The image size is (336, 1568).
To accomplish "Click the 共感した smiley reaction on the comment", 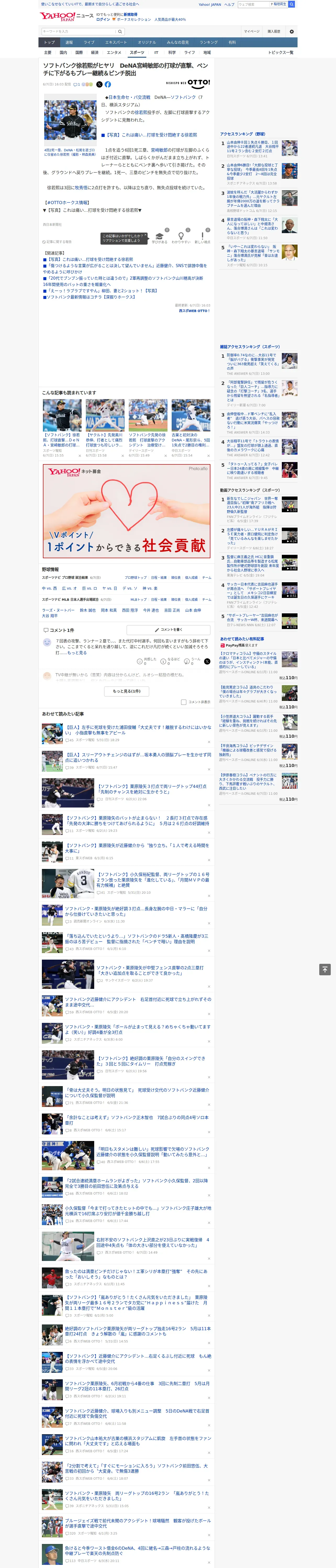I will (x=140, y=661).
